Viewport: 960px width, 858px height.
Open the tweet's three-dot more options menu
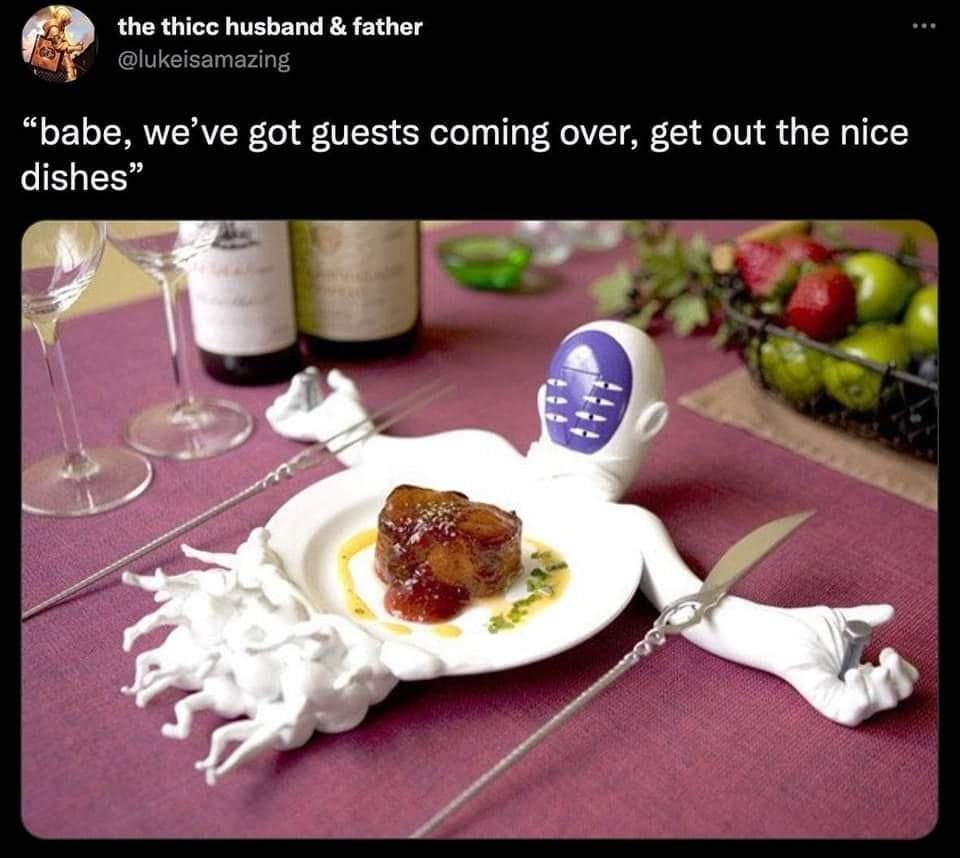923,26
